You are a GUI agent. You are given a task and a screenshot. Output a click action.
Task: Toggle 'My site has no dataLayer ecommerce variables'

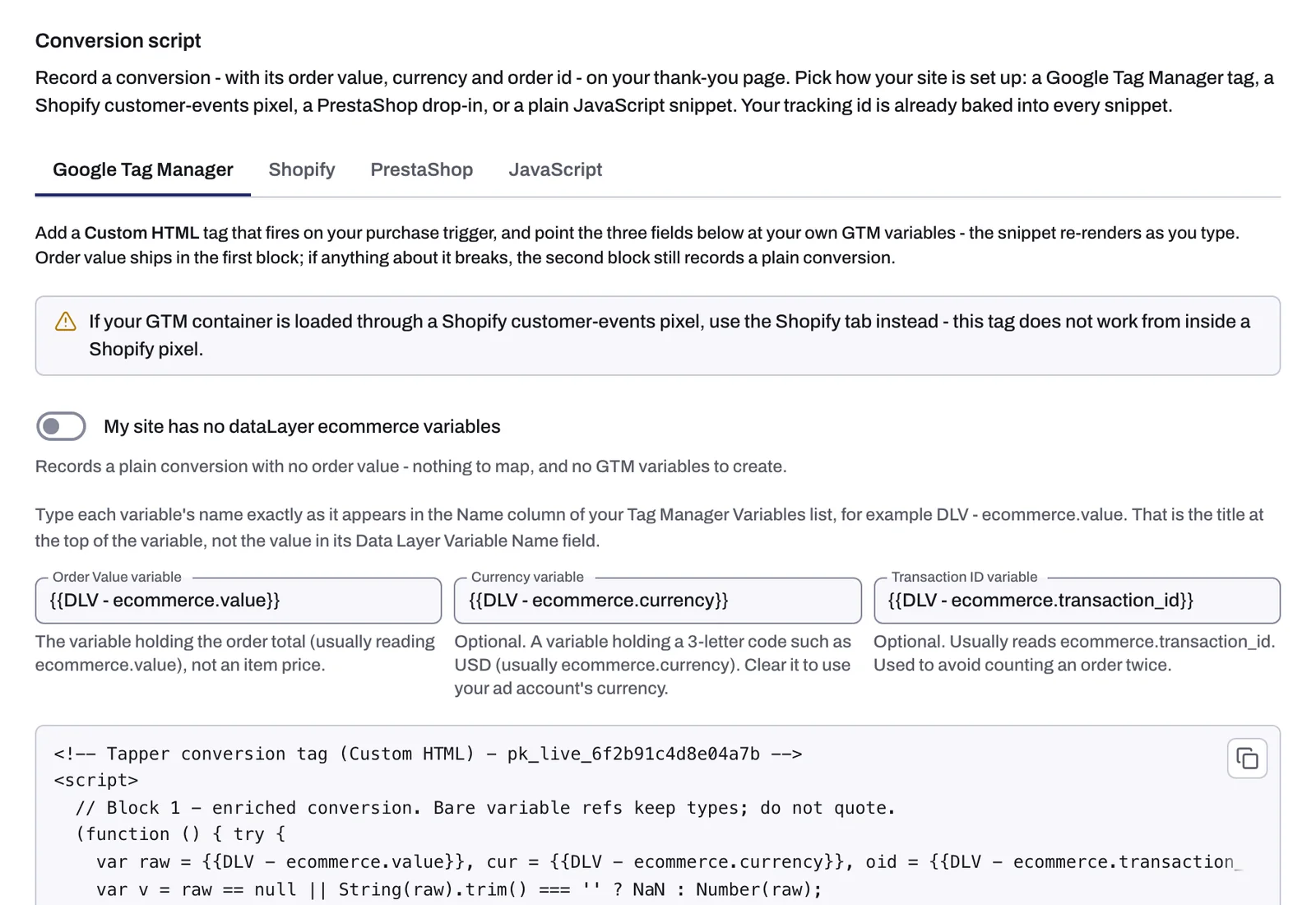click(x=61, y=426)
